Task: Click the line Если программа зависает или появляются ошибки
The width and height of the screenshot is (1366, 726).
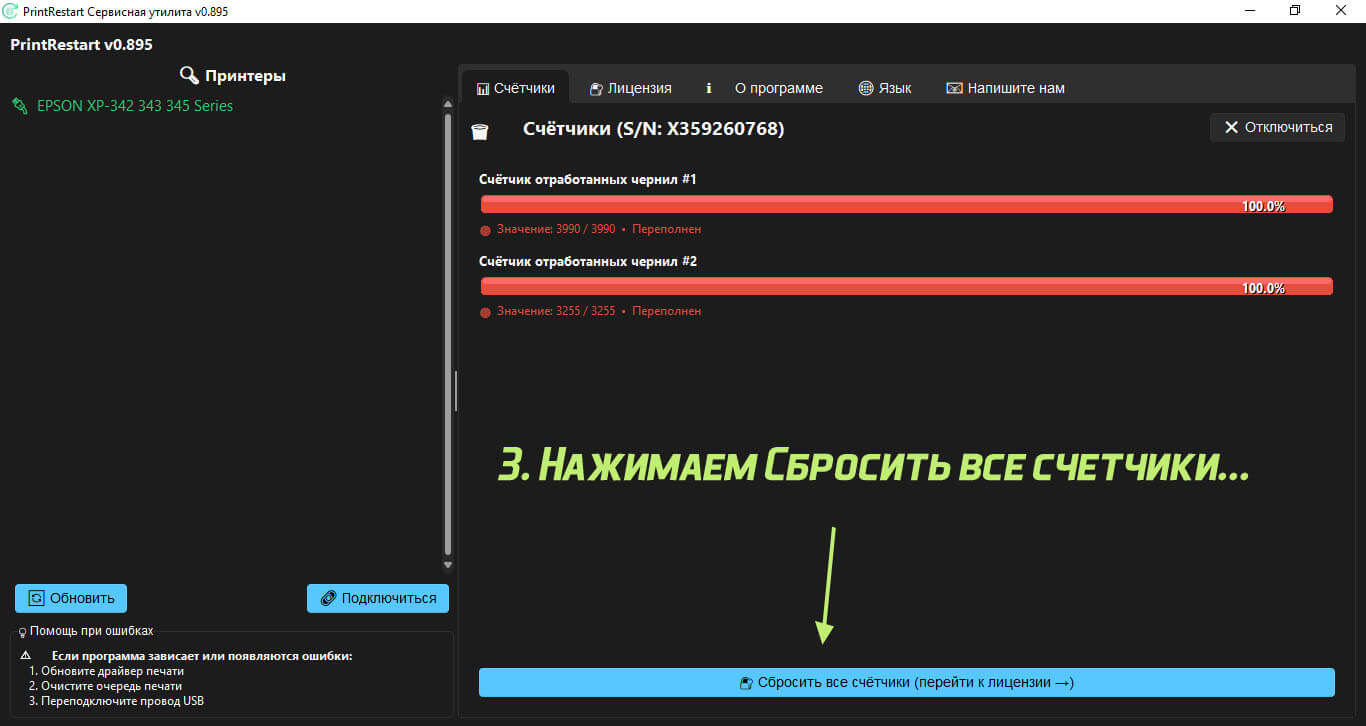Action: pyautogui.click(x=202, y=656)
